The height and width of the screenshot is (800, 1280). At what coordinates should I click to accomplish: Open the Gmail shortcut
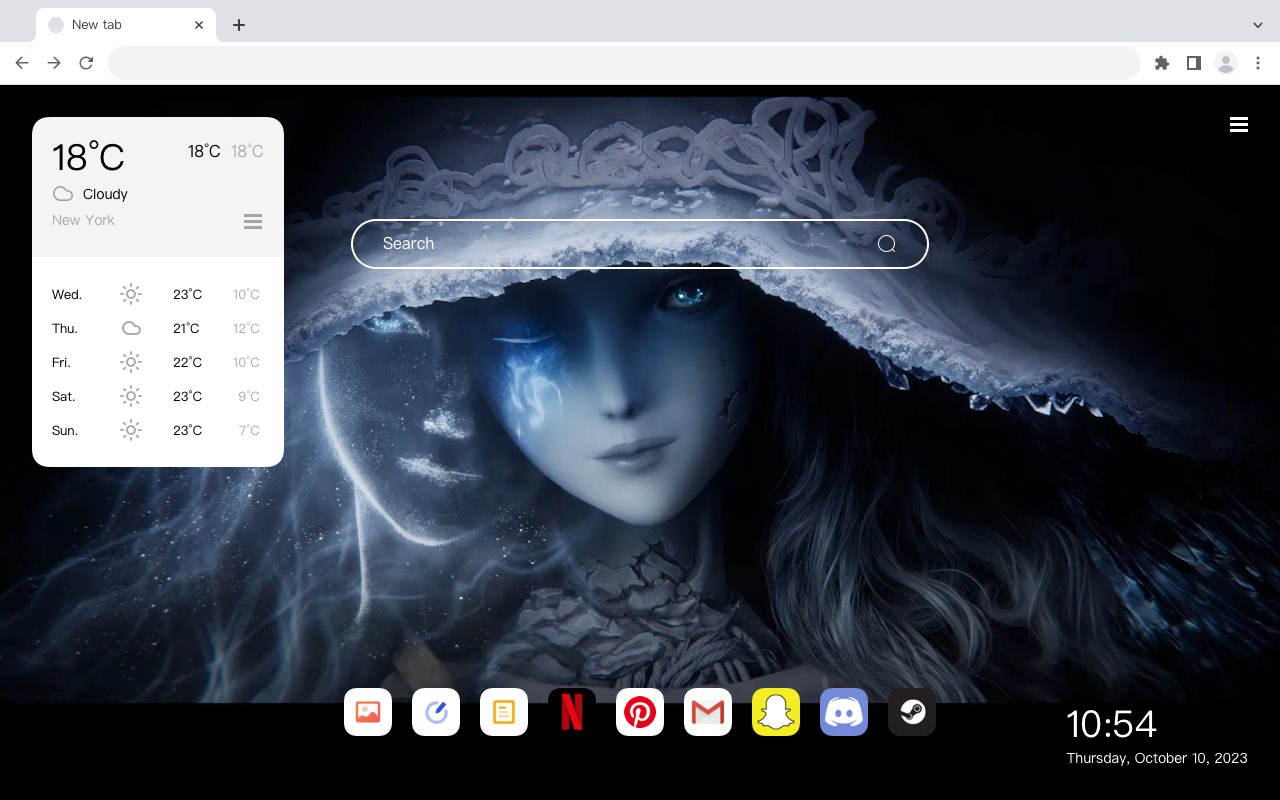(708, 712)
